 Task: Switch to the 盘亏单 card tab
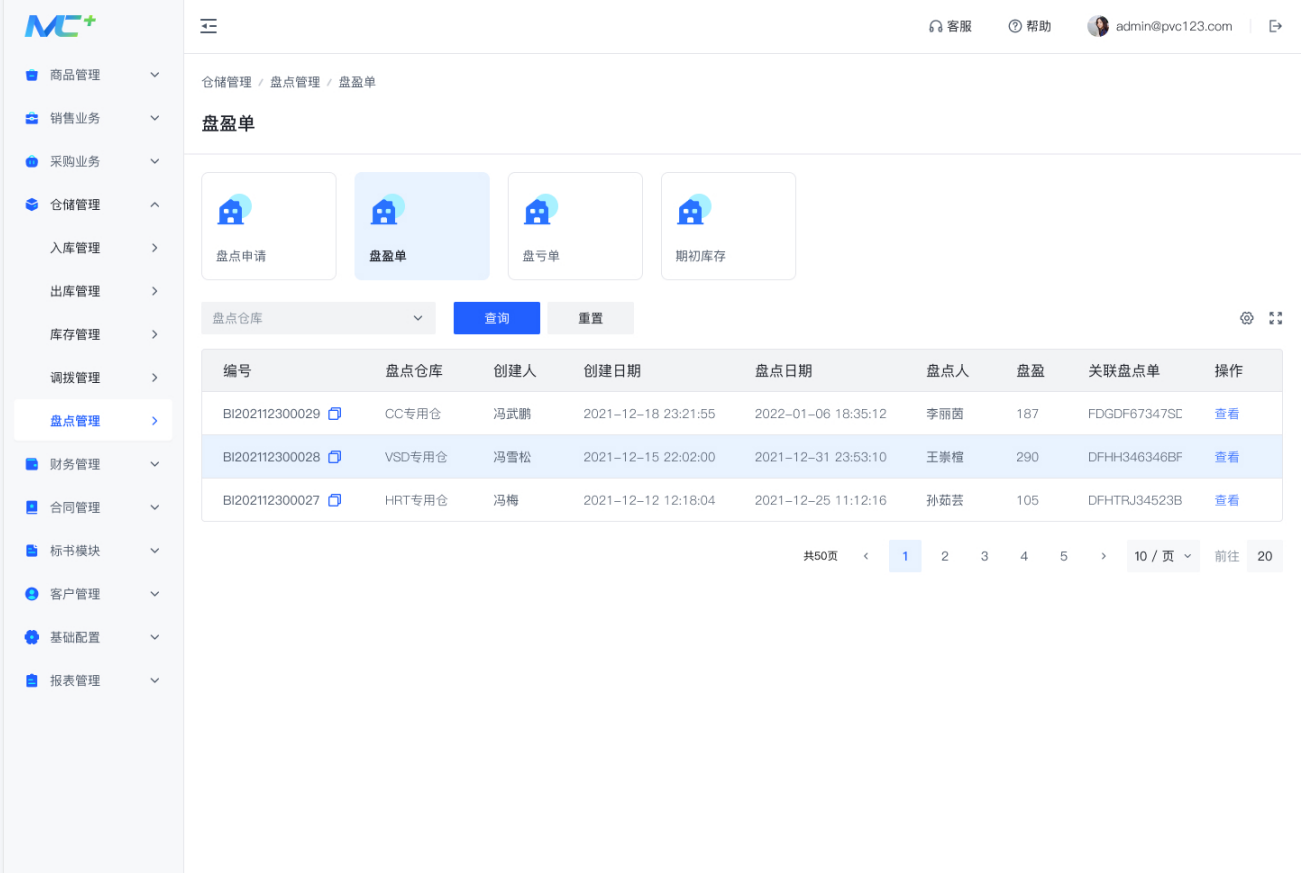[x=575, y=226]
